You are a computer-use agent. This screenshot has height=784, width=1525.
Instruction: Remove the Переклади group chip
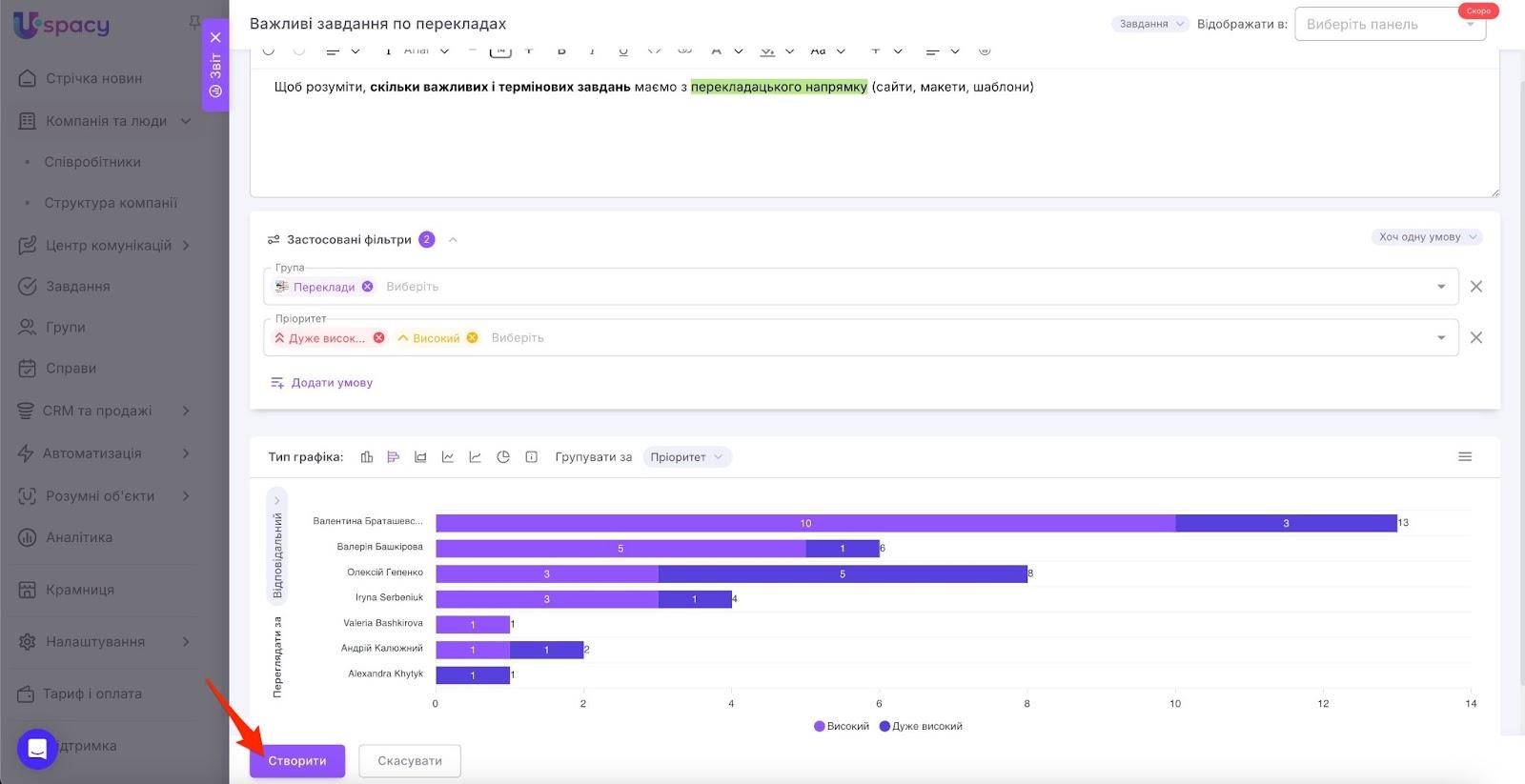click(x=368, y=287)
